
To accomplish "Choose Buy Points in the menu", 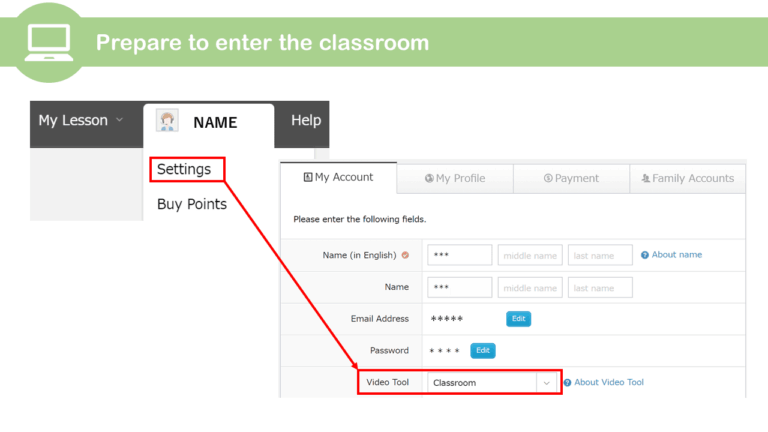I will (192, 204).
